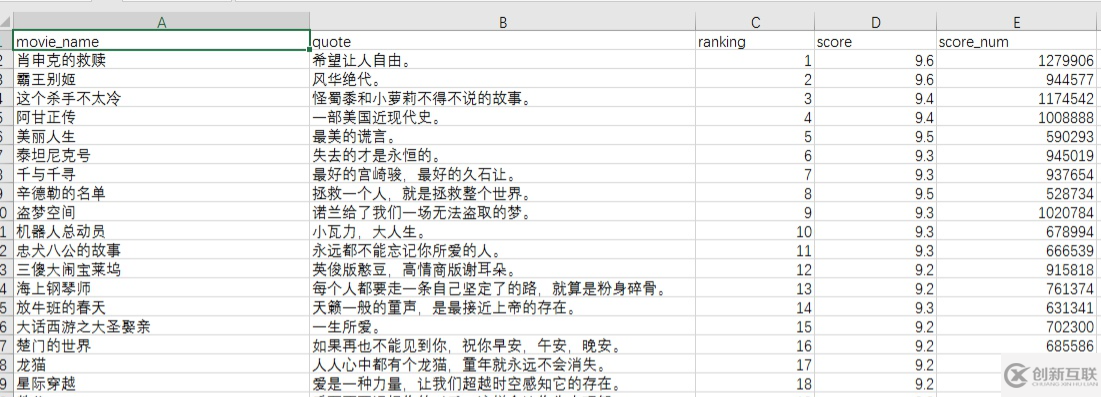Click the quote 失去的才是永恒的。
Screen dimensions: 1101x397
click(503, 156)
